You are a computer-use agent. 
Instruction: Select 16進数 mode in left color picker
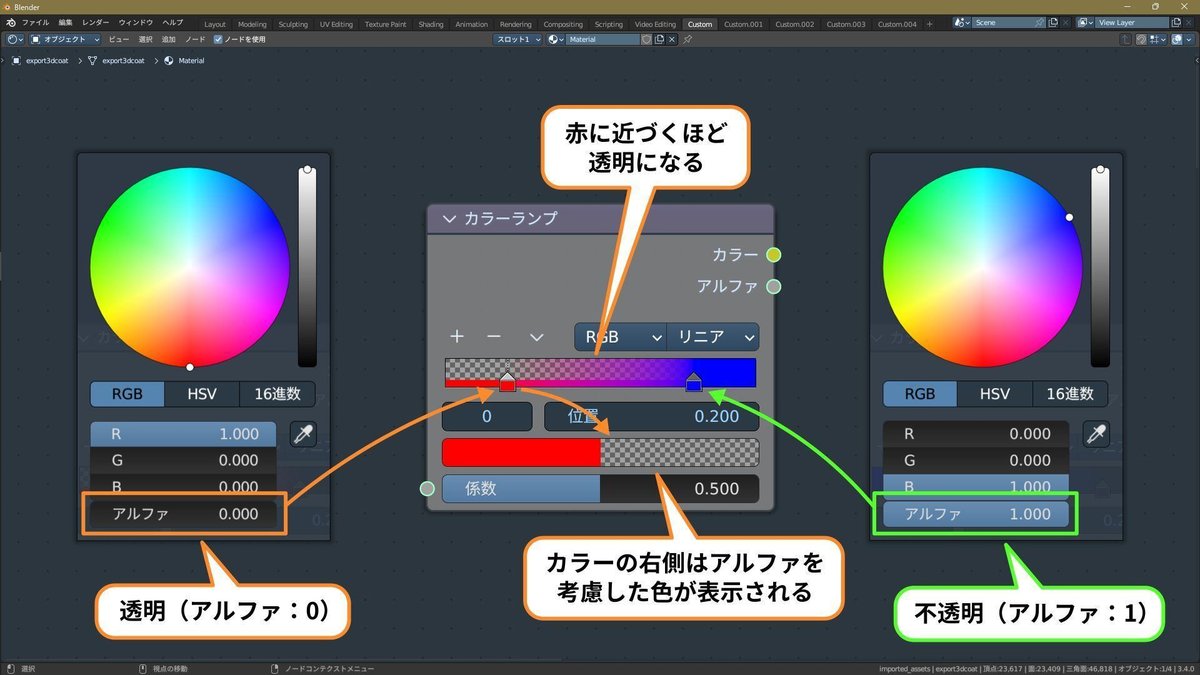(277, 393)
